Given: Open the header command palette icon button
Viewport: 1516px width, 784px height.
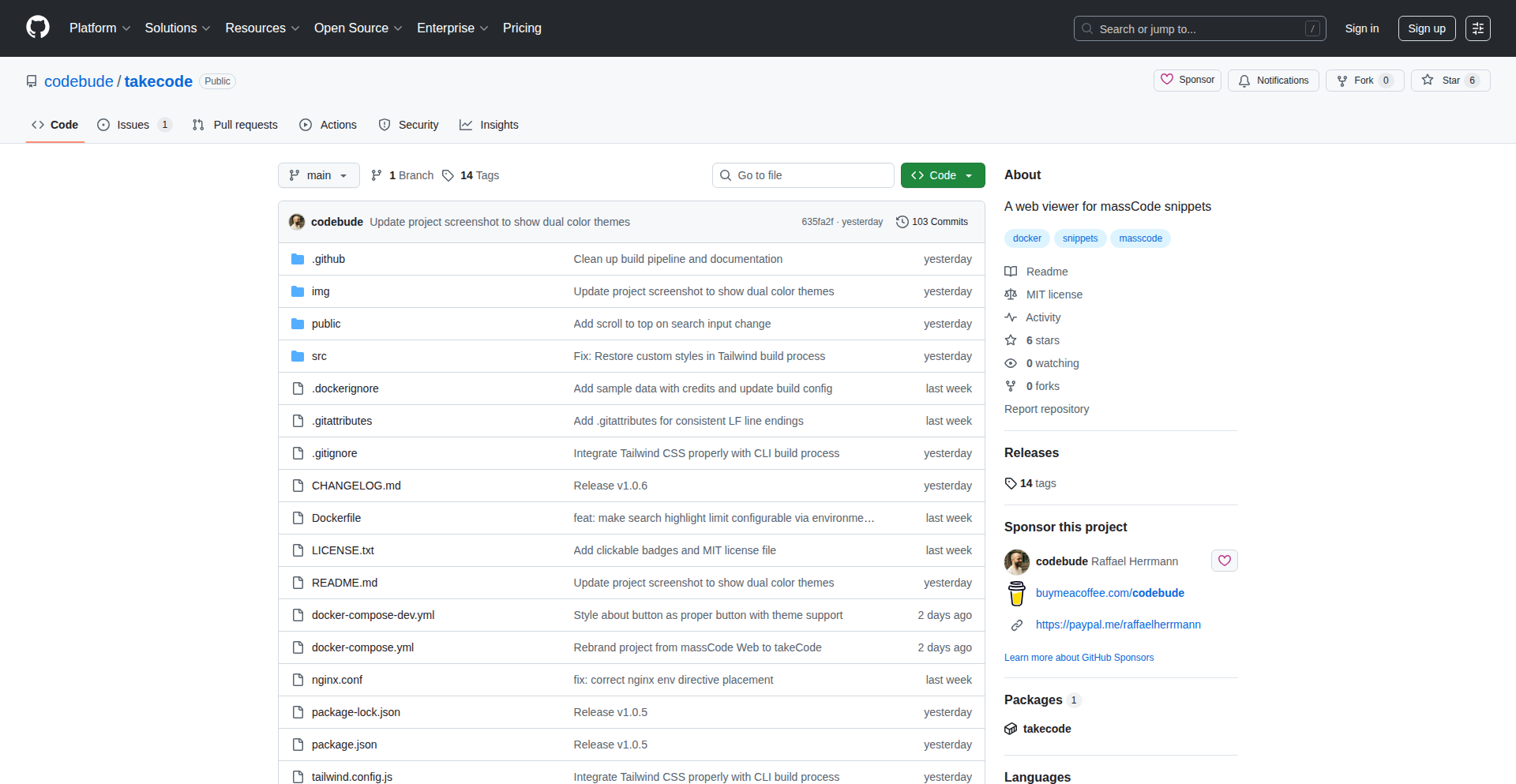Looking at the screenshot, I should pyautogui.click(x=1478, y=28).
